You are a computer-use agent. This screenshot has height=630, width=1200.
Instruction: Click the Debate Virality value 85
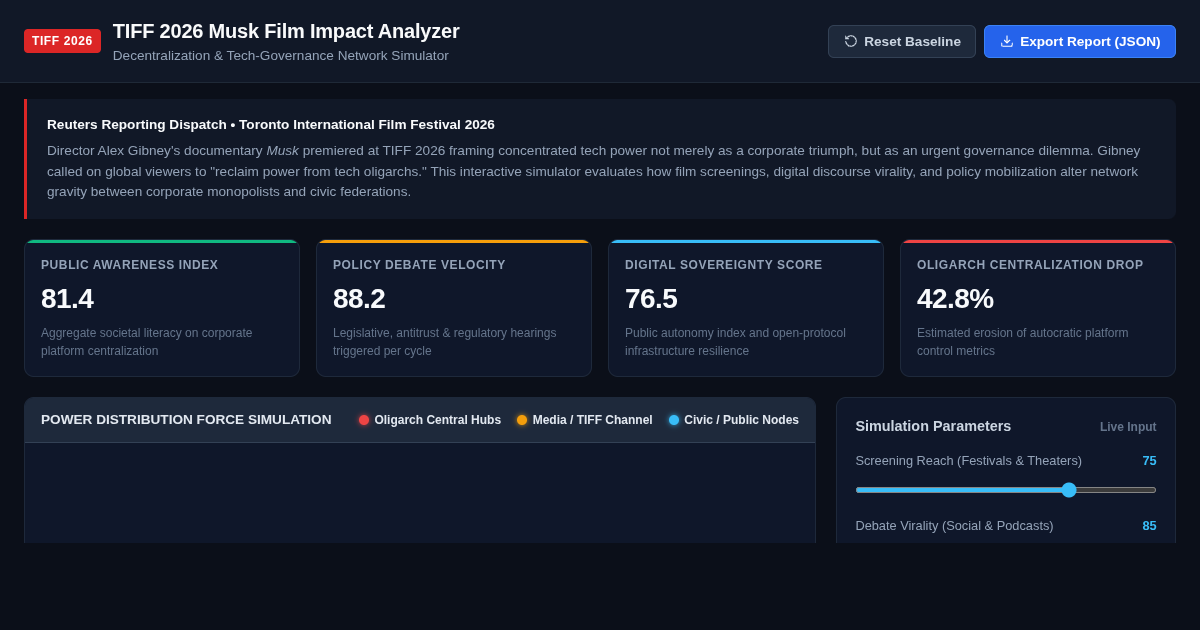click(x=1149, y=526)
